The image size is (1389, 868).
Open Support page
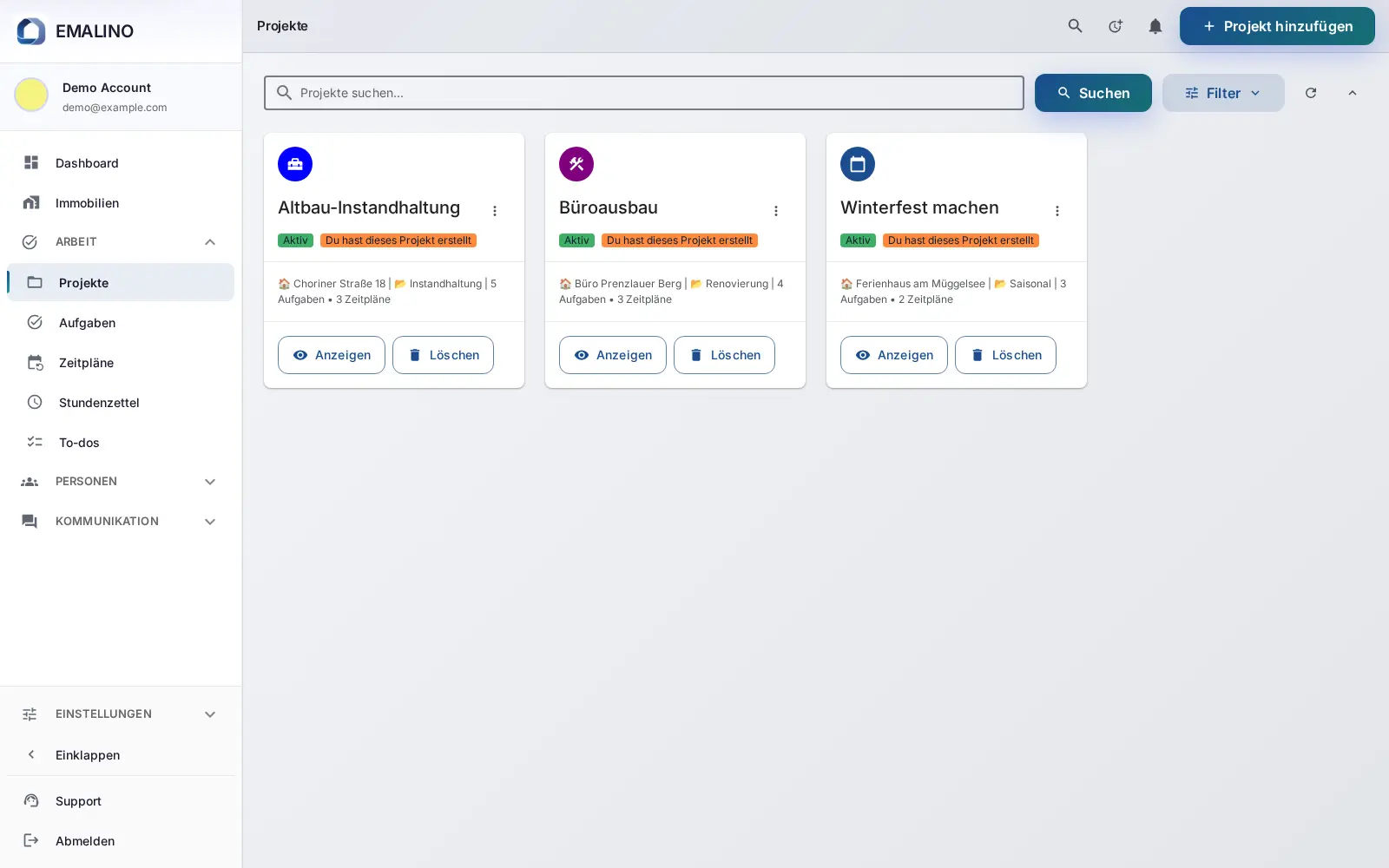tap(121, 801)
